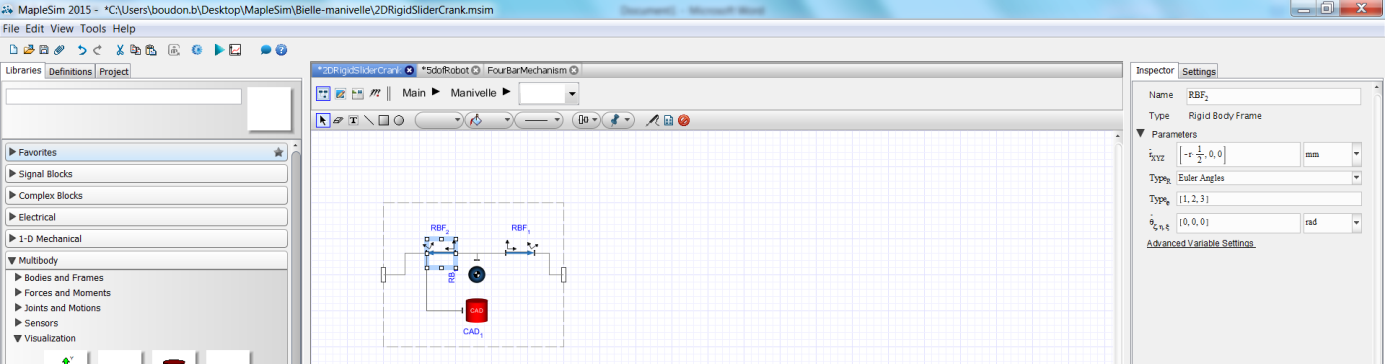Switch to the Settings tab
The height and width of the screenshot is (364, 1385).
pos(1199,71)
